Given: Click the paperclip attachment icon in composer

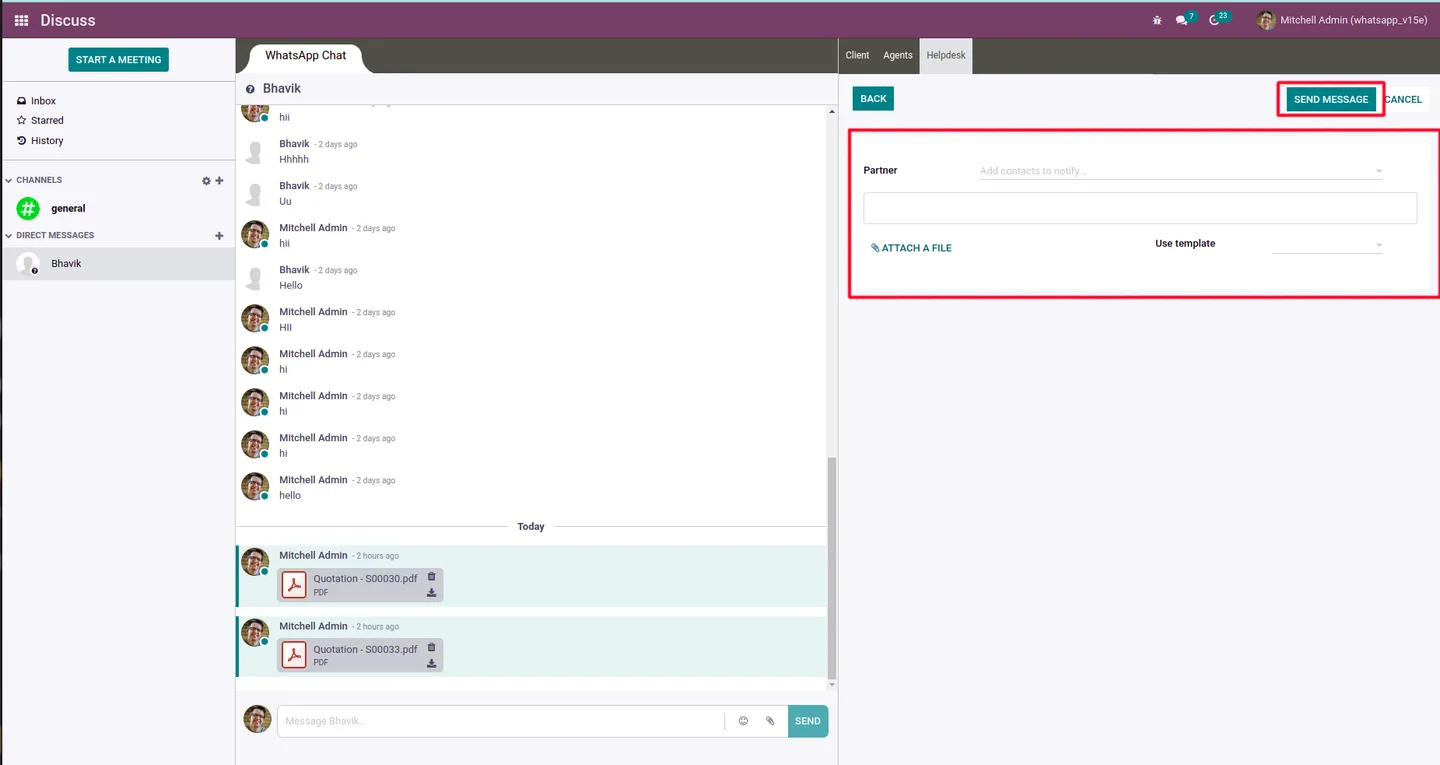Looking at the screenshot, I should (x=770, y=721).
